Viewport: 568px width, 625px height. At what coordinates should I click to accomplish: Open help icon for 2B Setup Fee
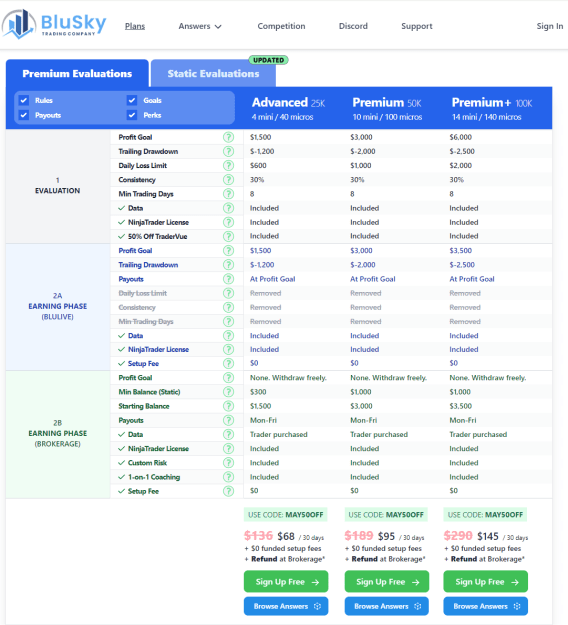click(228, 491)
